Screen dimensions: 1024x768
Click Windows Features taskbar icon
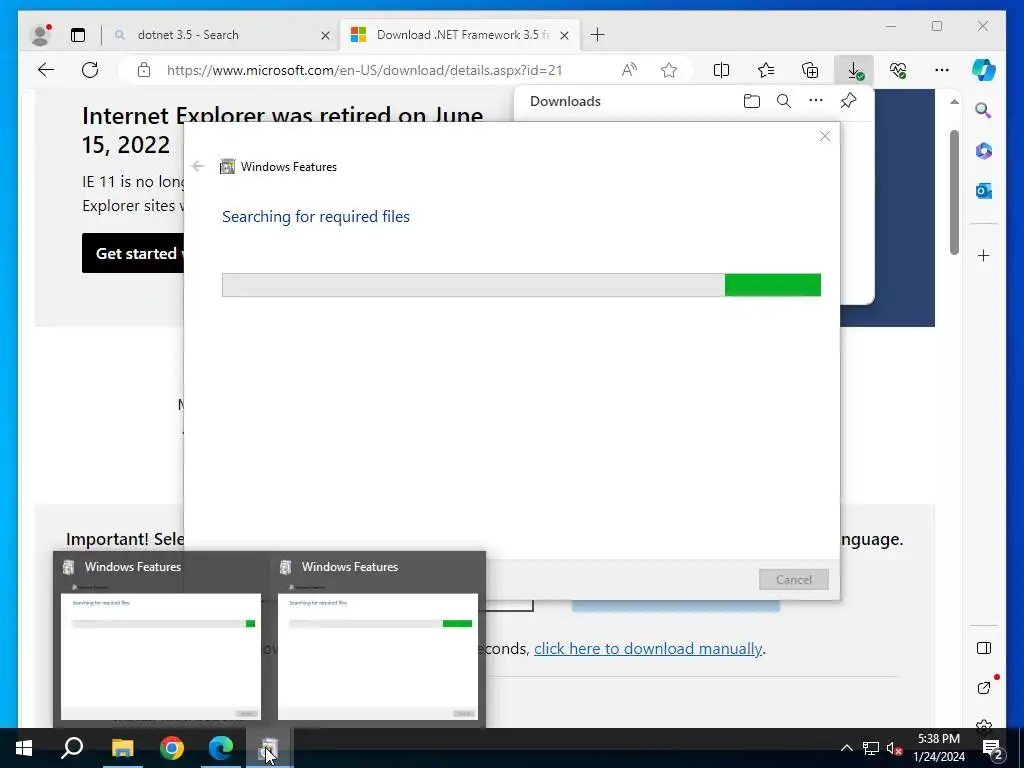click(269, 748)
